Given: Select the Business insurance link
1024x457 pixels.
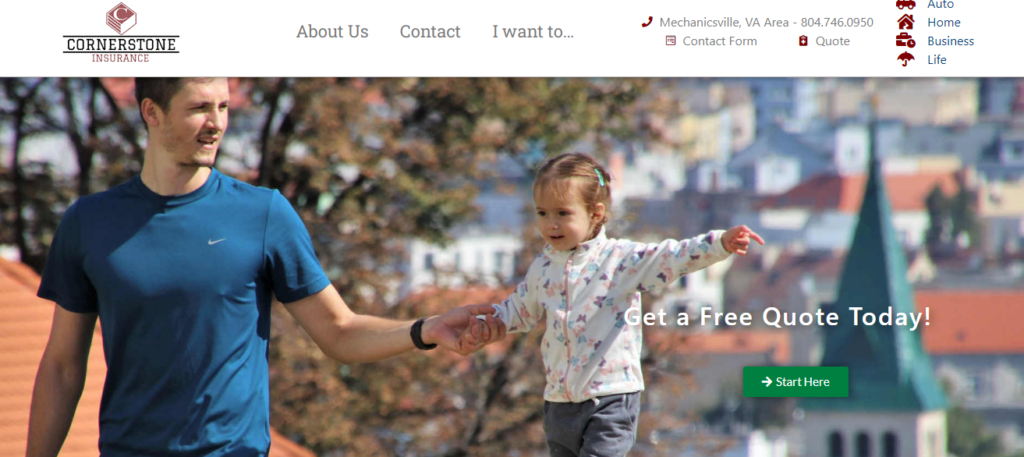Looking at the screenshot, I should pyautogui.click(x=950, y=41).
